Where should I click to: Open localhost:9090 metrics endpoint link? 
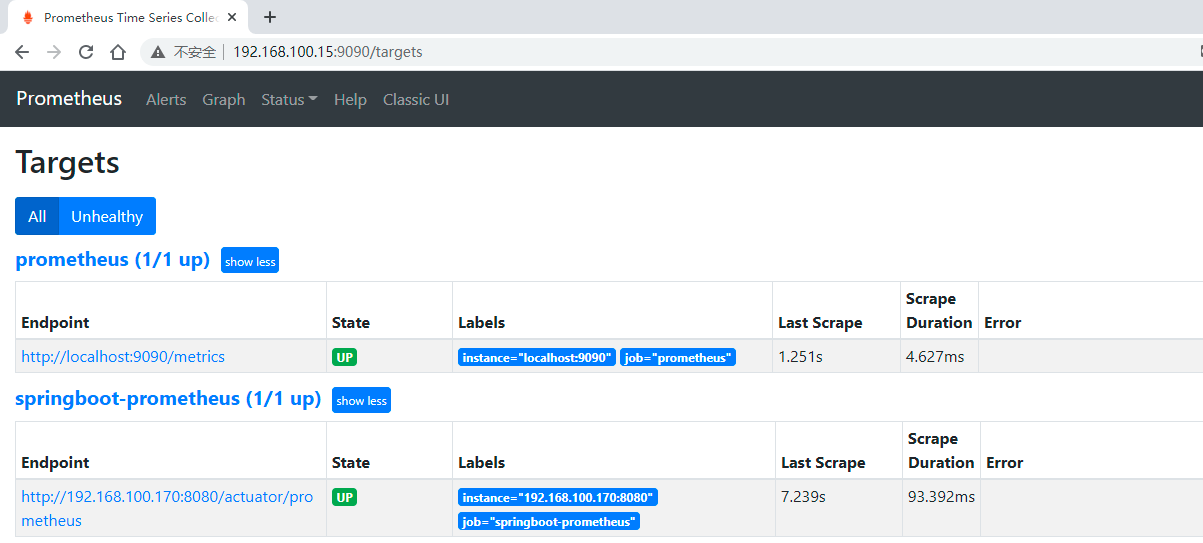[x=123, y=357]
